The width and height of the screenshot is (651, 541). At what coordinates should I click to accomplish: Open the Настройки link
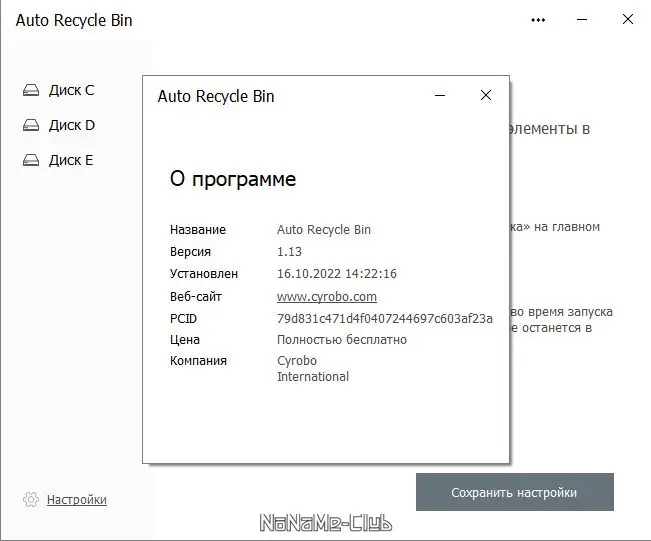(77, 500)
